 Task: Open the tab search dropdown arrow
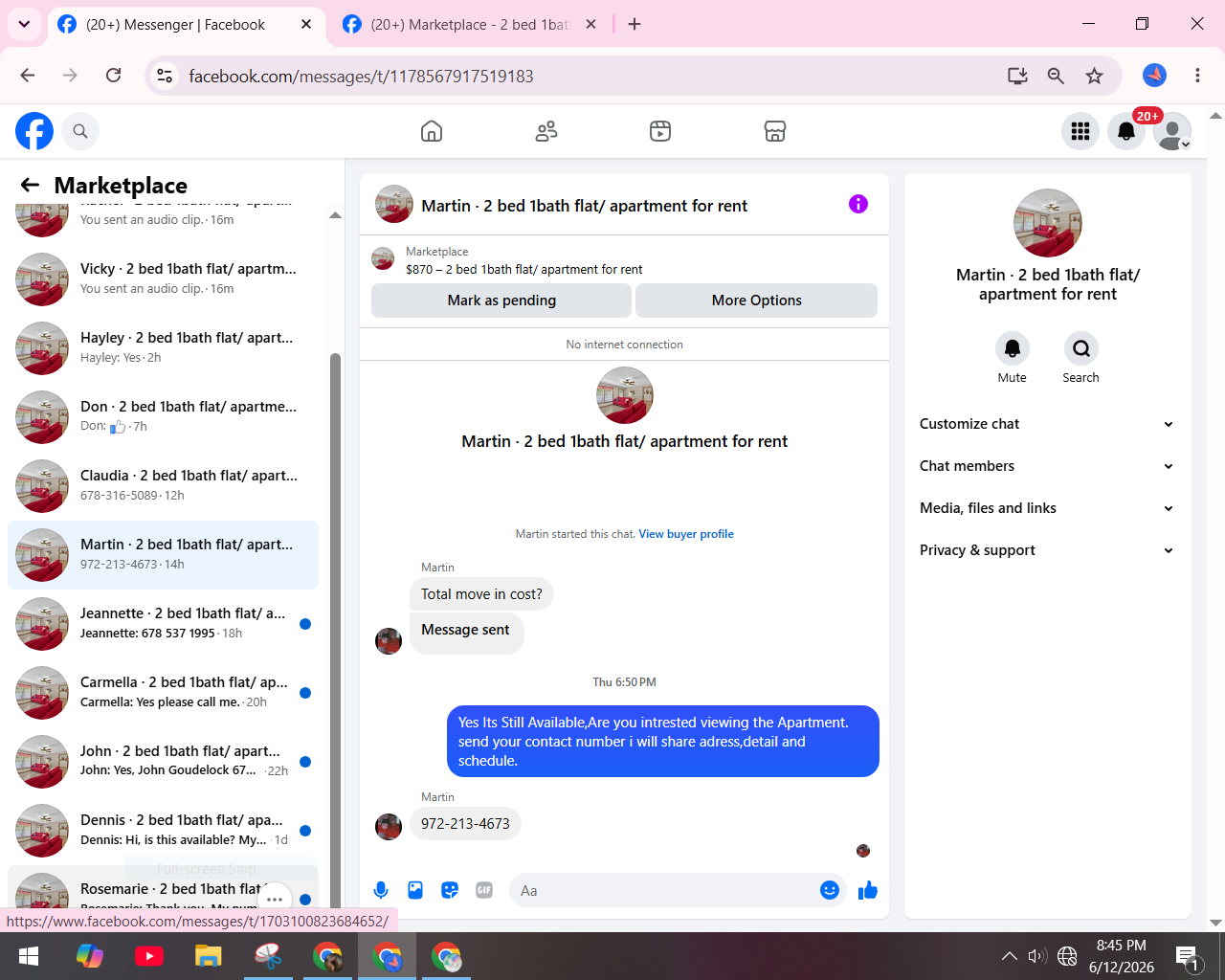[x=24, y=24]
